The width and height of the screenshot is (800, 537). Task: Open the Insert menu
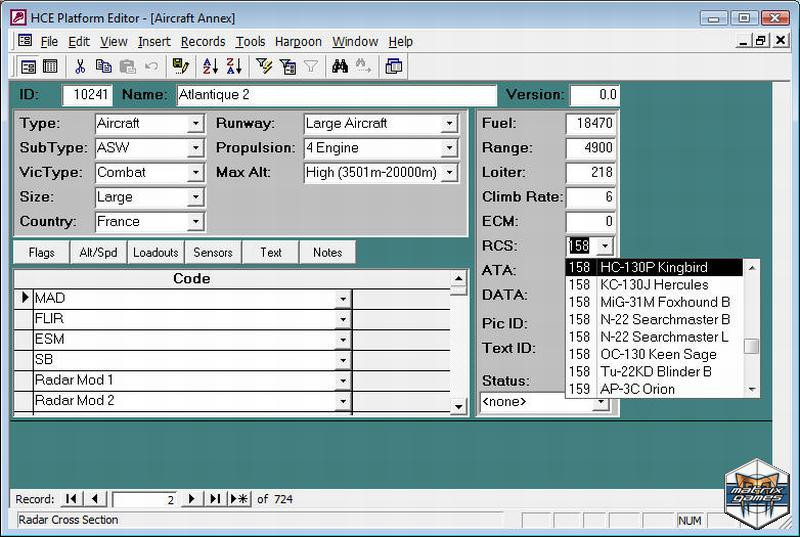(154, 41)
